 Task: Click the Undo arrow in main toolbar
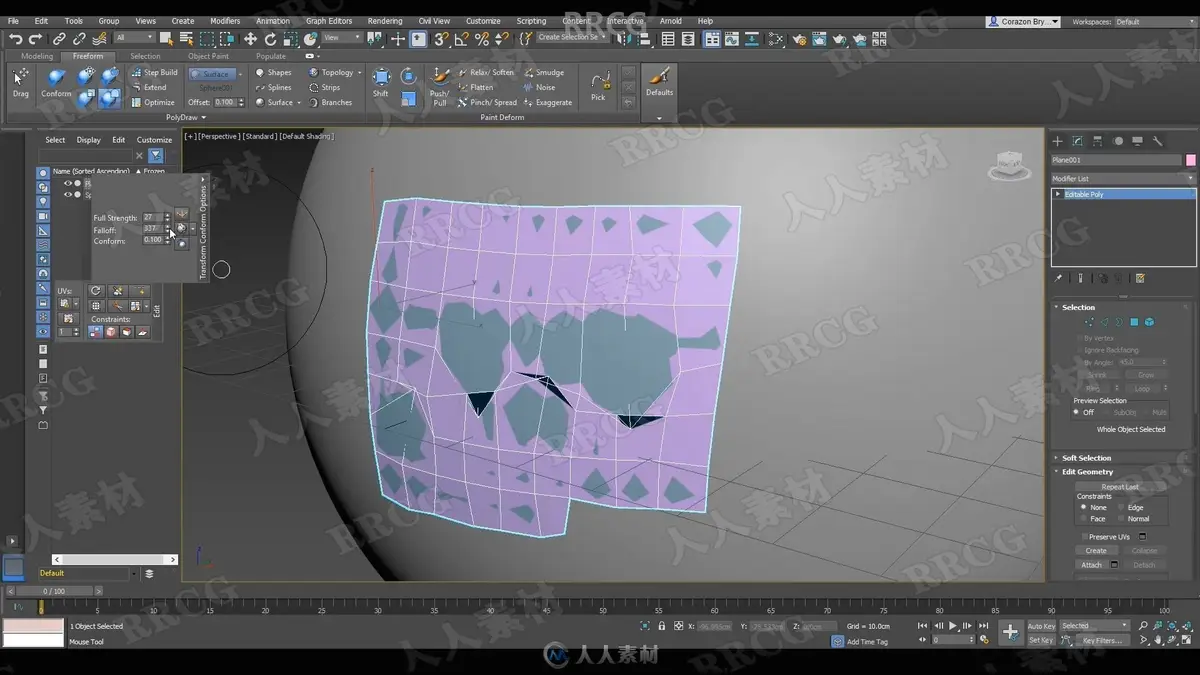tap(16, 38)
